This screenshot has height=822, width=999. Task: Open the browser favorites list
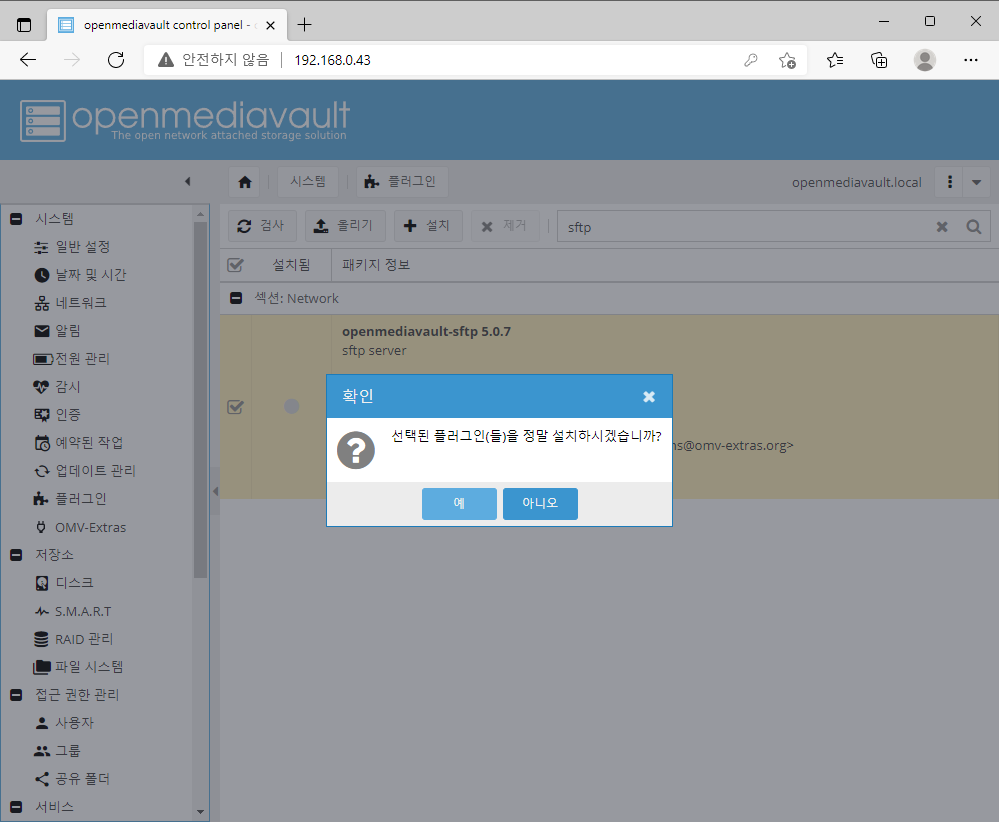[x=835, y=60]
